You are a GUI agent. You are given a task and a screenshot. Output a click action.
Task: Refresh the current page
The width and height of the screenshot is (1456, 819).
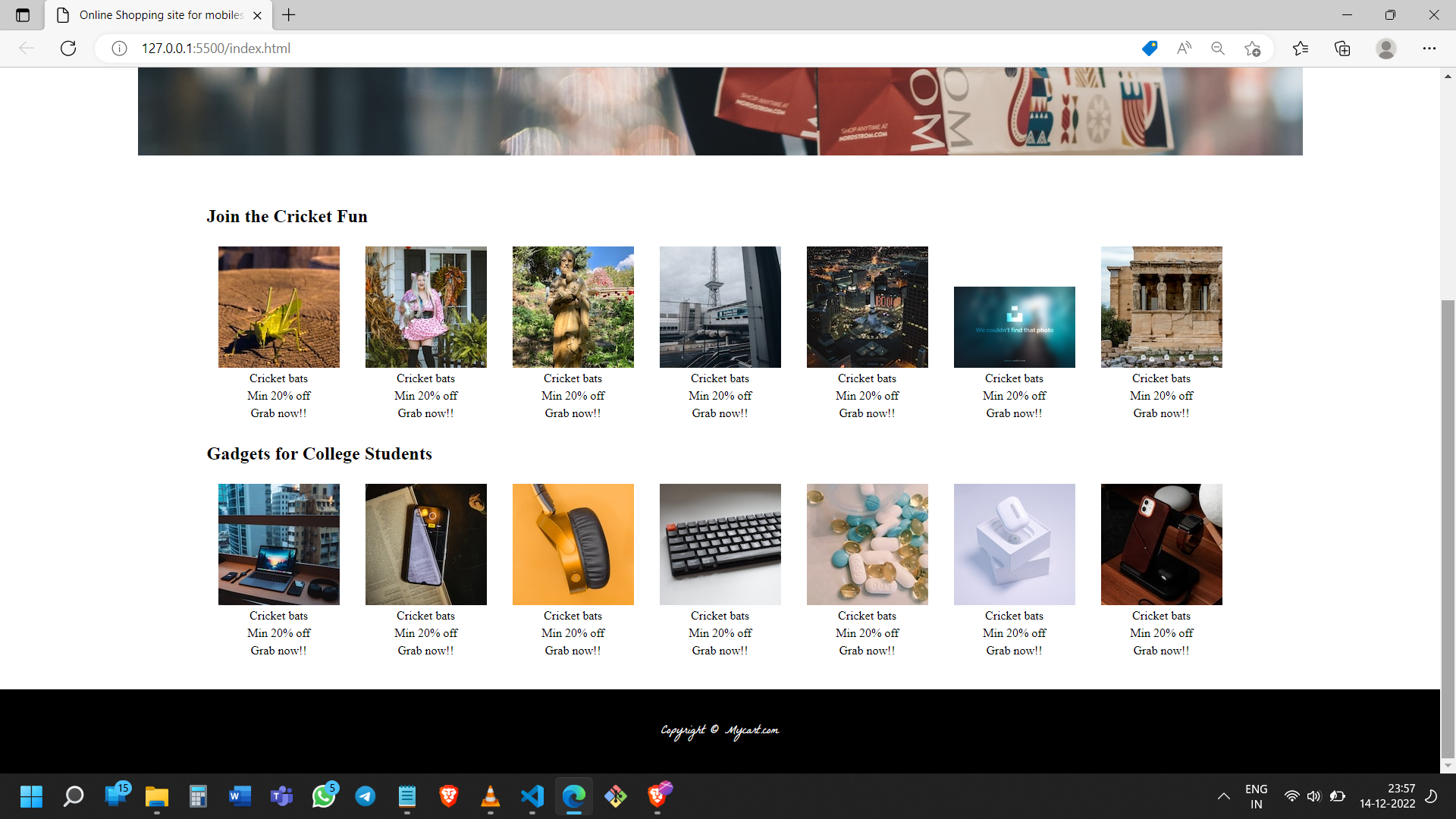point(67,48)
